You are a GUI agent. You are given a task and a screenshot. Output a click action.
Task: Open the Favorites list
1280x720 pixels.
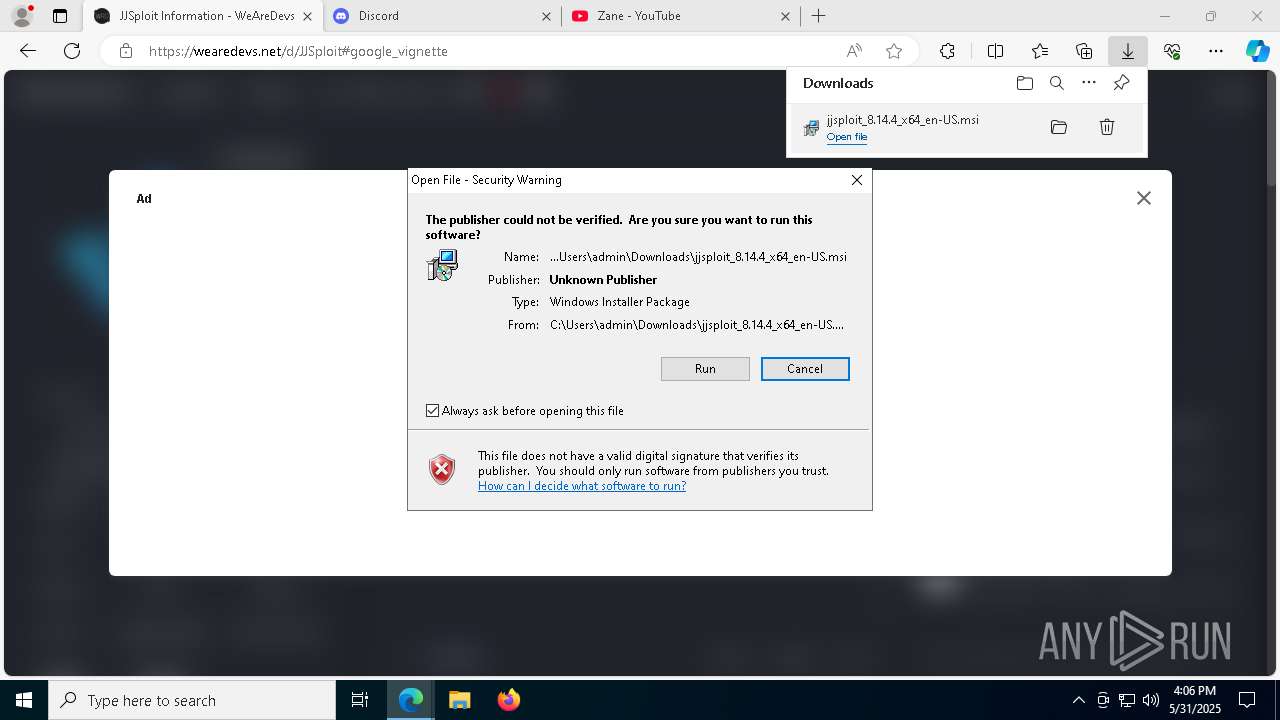point(1040,51)
